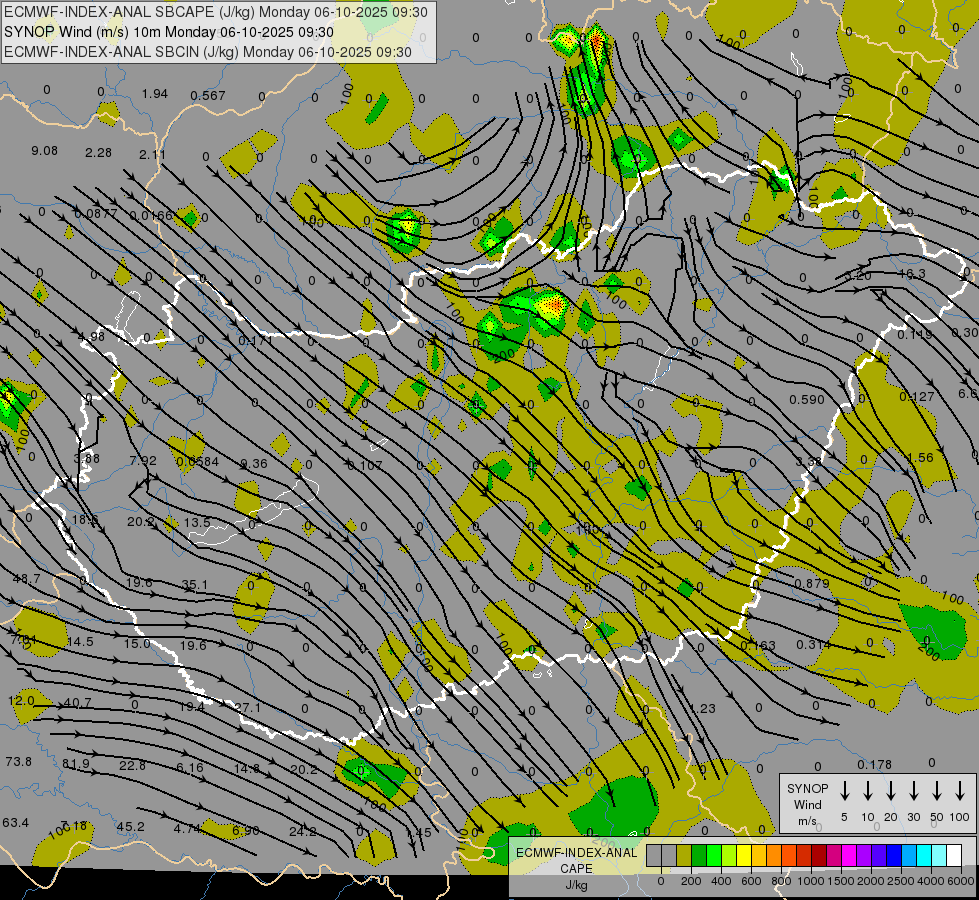The height and width of the screenshot is (900, 979).
Task: Click the 1.23 value on the map
Action: (x=703, y=708)
